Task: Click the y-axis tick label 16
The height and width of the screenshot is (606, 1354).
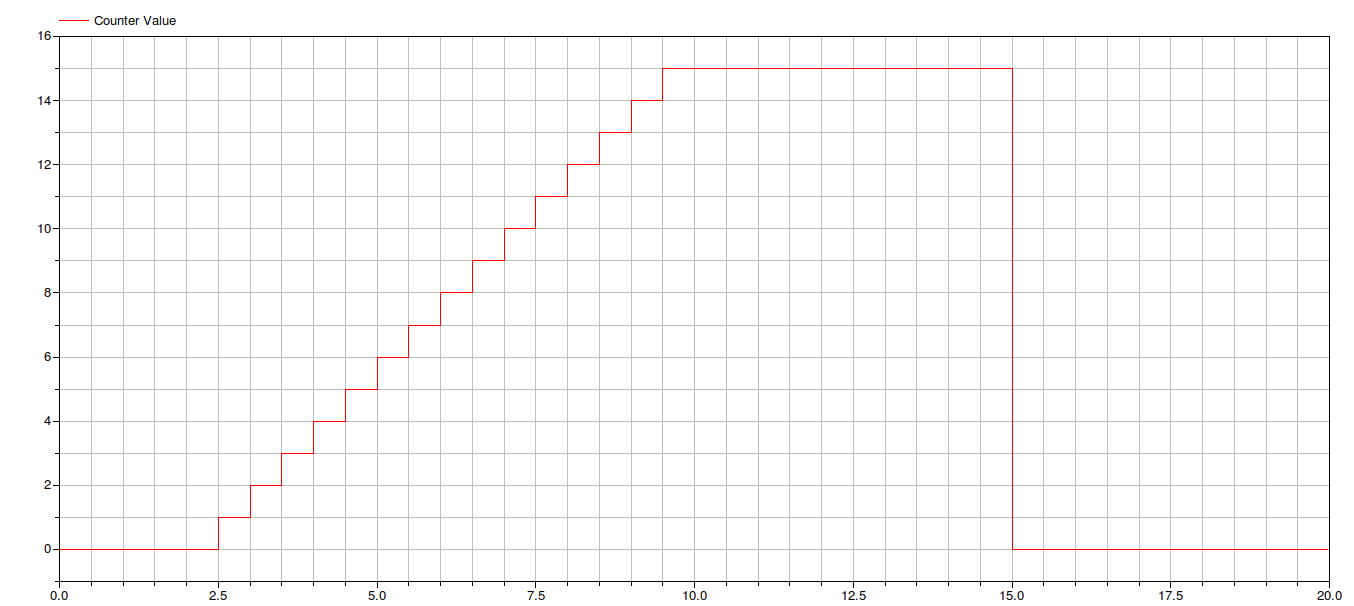Action: pos(43,37)
